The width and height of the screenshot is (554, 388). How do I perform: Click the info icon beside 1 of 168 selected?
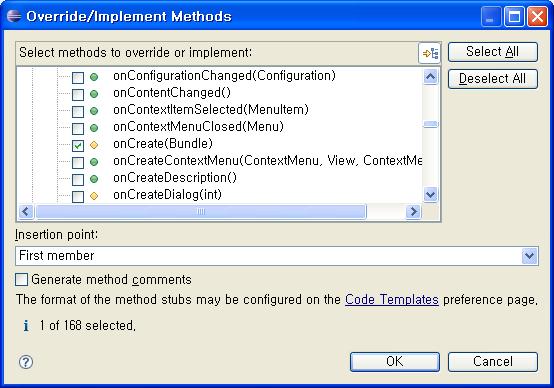pos(26,325)
